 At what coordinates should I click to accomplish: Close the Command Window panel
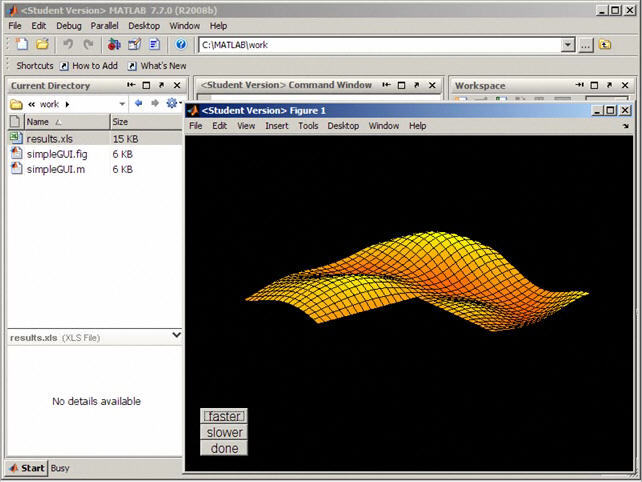(x=432, y=85)
